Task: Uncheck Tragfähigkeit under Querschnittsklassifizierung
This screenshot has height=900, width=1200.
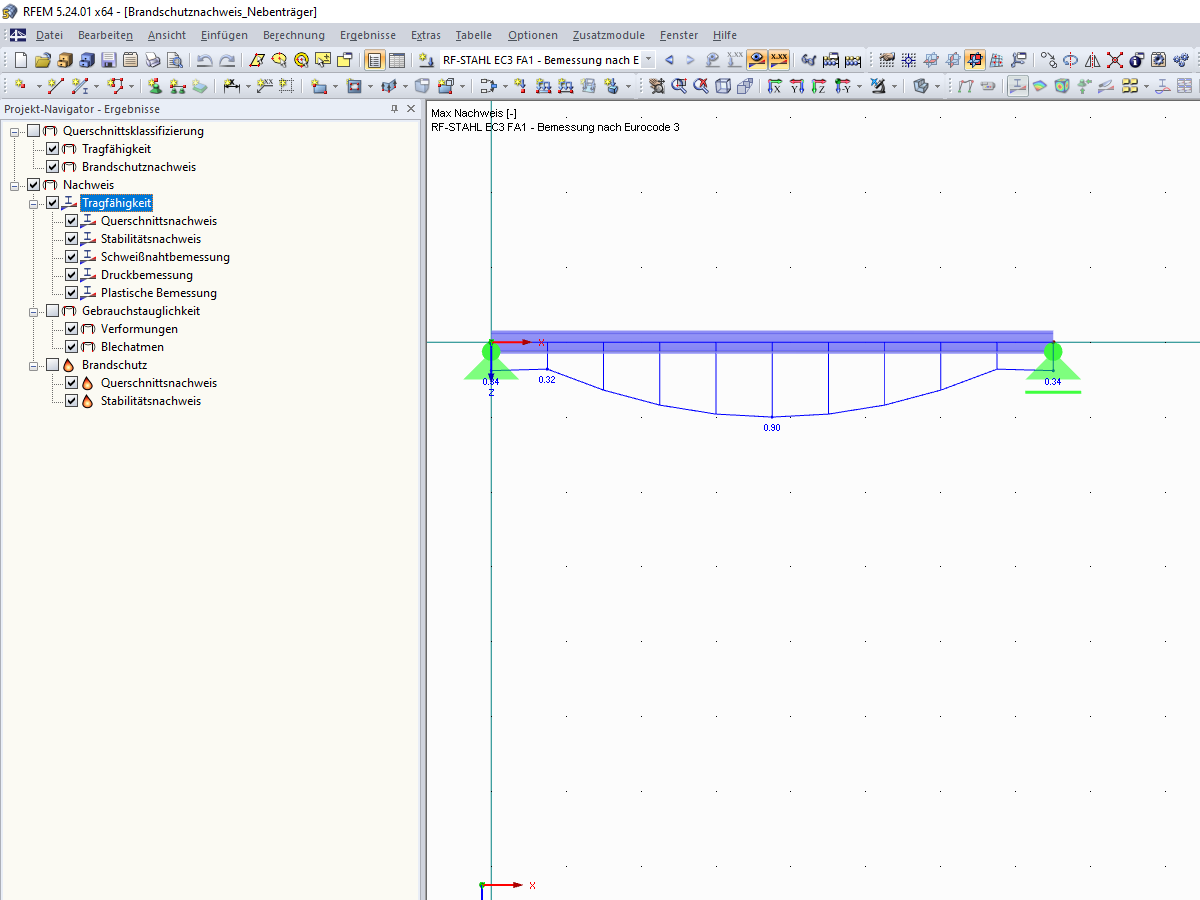Action: pos(53,149)
